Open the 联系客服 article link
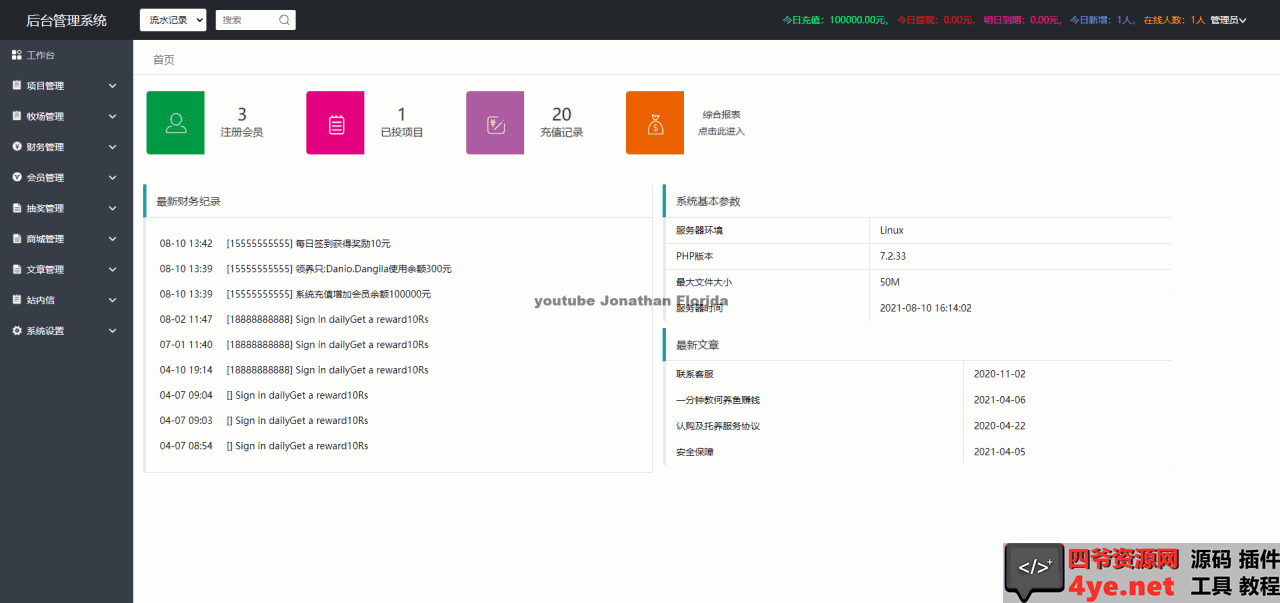This screenshot has width=1280, height=603. click(x=695, y=374)
